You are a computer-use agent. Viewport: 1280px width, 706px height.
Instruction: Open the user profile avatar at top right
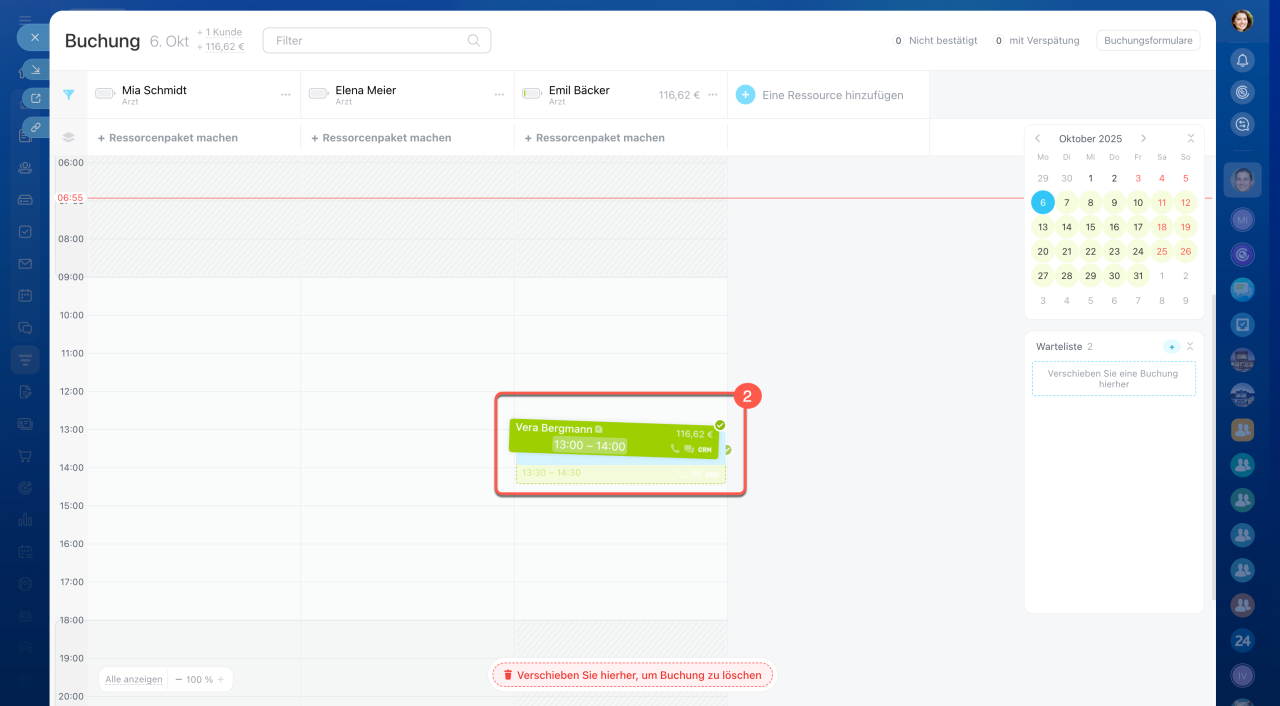[1242, 20]
